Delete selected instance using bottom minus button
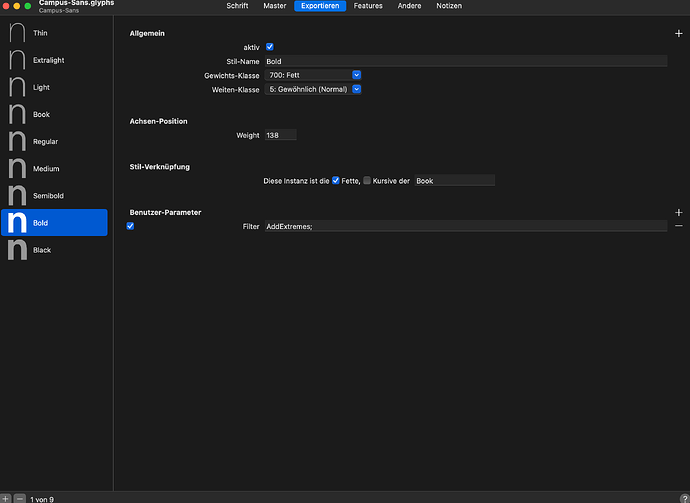Image resolution: width=690 pixels, height=503 pixels. click(x=19, y=498)
